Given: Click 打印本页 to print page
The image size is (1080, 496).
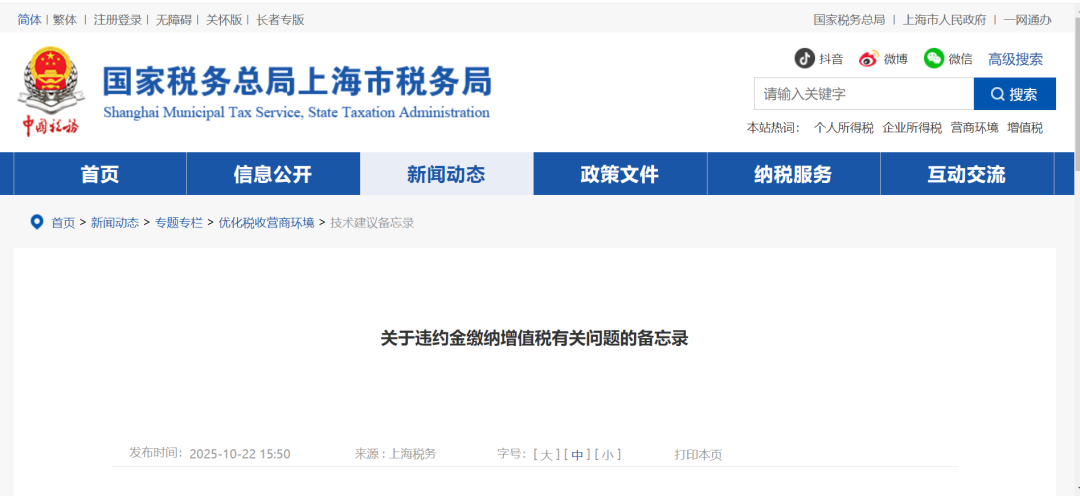Looking at the screenshot, I should click(x=698, y=454).
